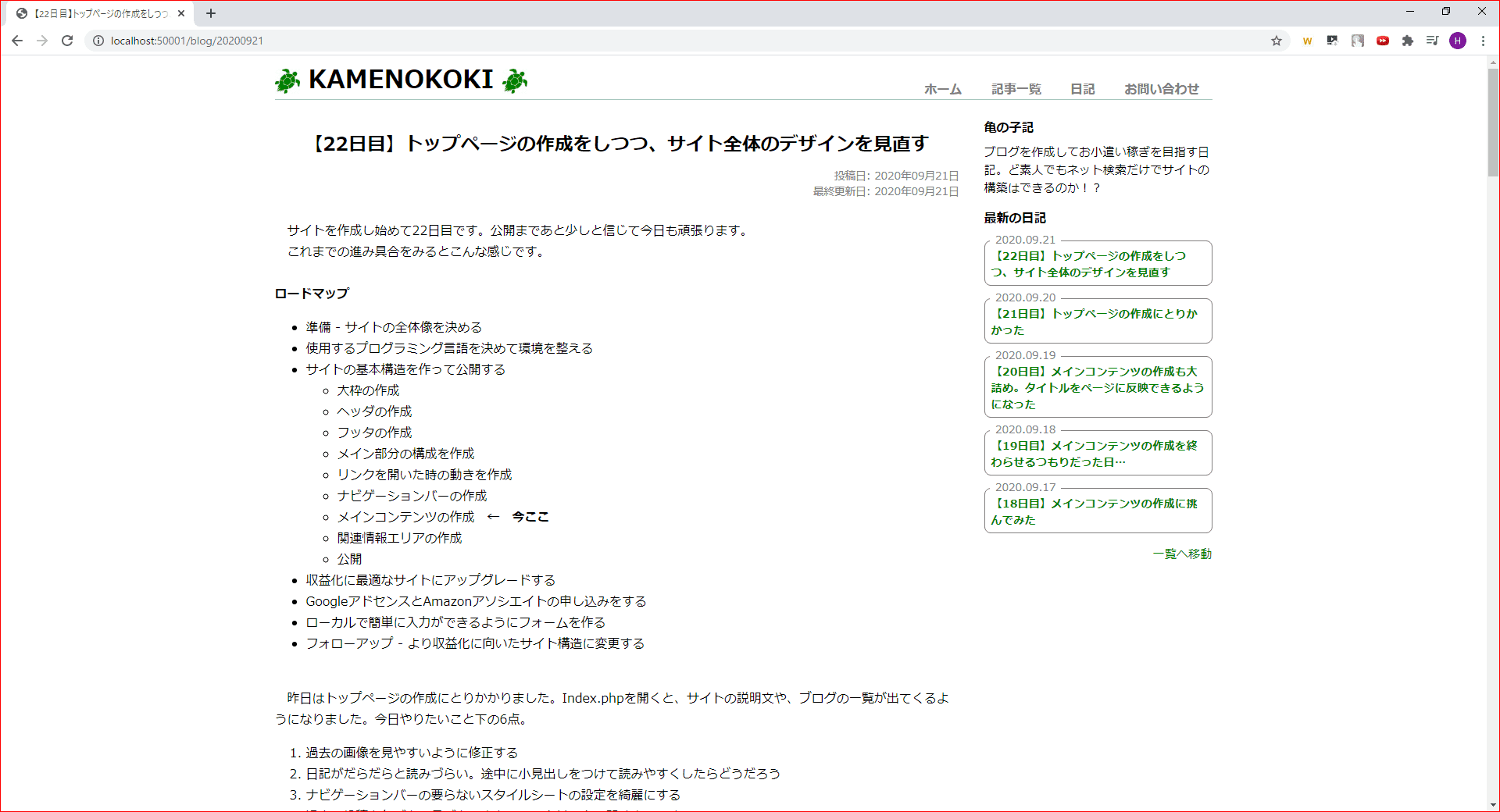Toggle the bookmark star for this page
The width and height of the screenshot is (1500, 812).
1277,41
